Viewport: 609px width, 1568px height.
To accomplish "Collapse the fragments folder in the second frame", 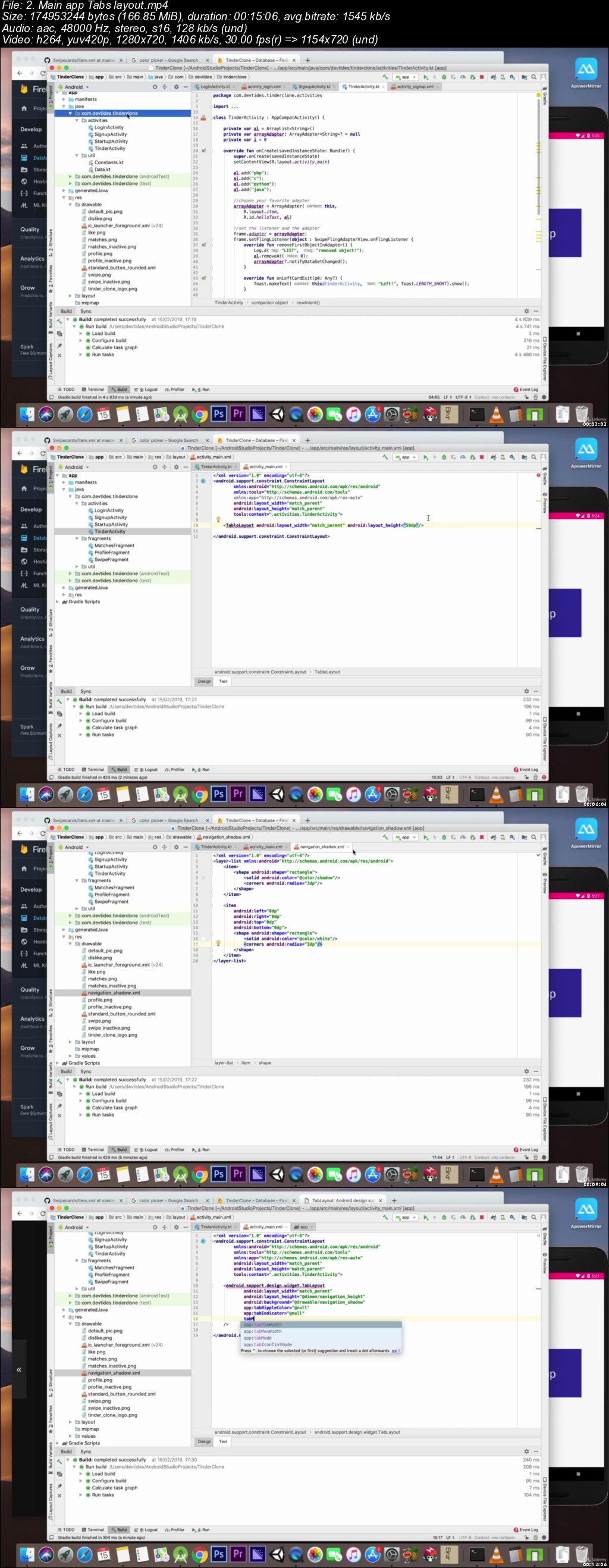I will click(x=77, y=539).
